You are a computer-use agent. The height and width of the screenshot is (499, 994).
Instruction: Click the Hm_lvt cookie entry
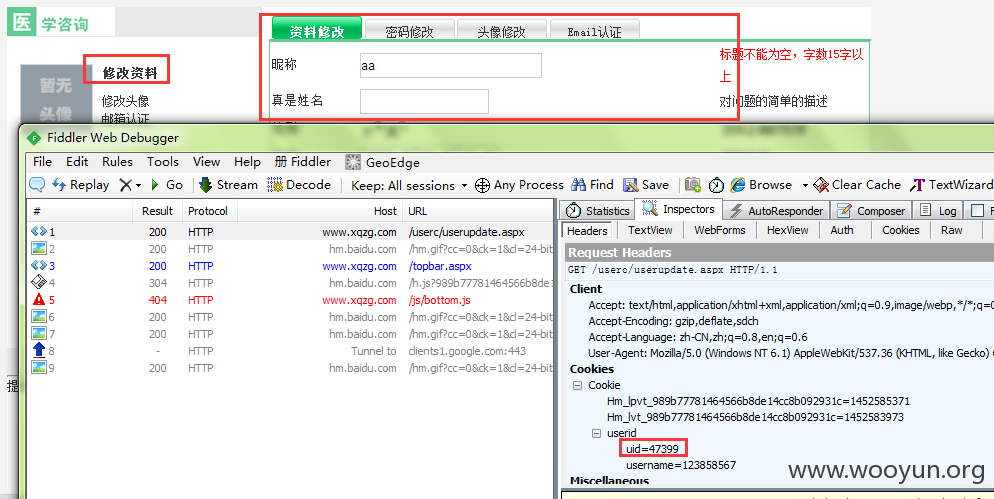pos(755,417)
